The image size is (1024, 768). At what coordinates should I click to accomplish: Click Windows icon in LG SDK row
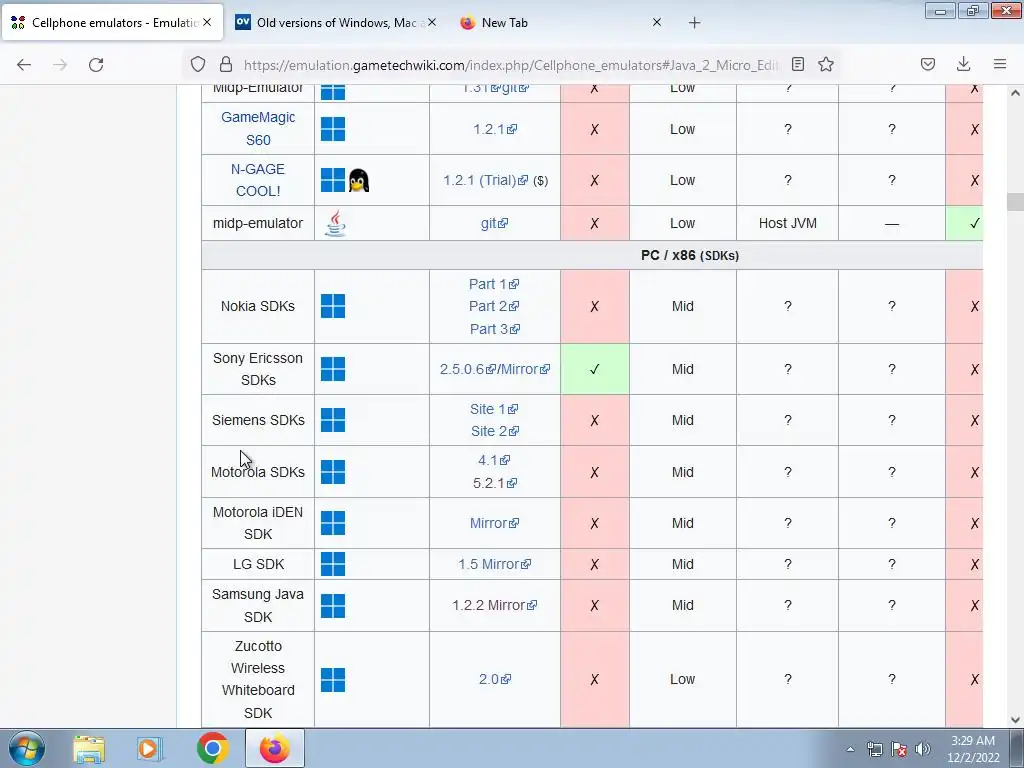tap(333, 564)
